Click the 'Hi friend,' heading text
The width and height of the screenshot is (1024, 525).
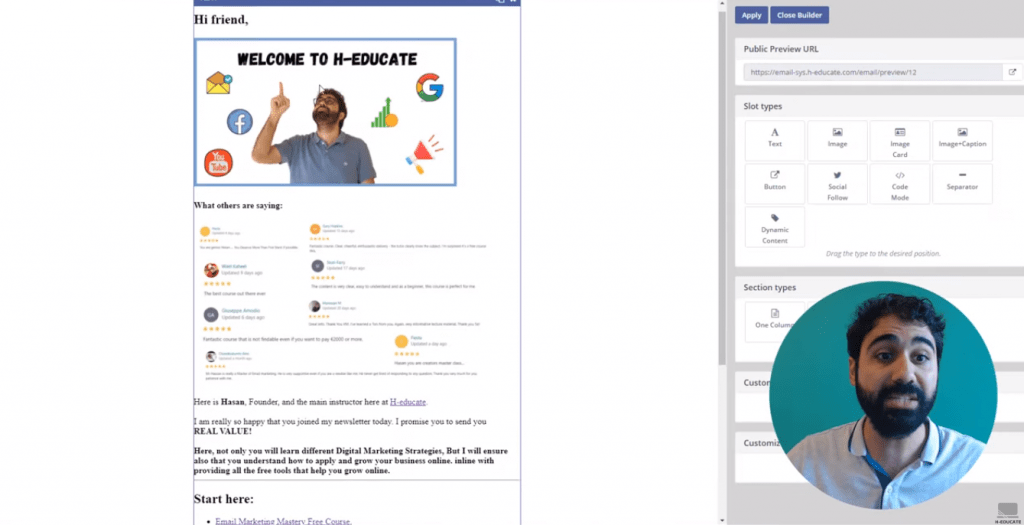(221, 20)
